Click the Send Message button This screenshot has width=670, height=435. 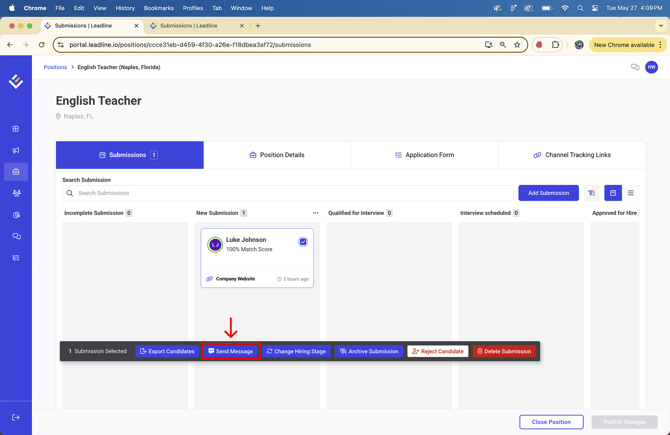(x=231, y=351)
